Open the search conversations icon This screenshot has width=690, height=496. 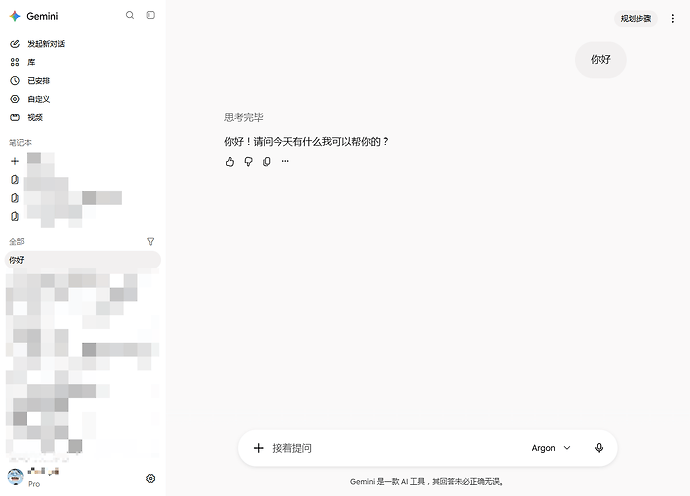click(130, 15)
